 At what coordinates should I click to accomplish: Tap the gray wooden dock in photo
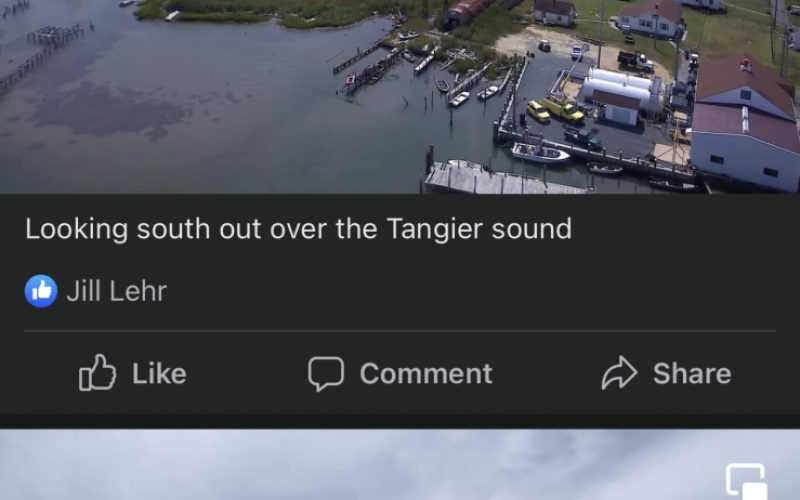[x=503, y=179]
